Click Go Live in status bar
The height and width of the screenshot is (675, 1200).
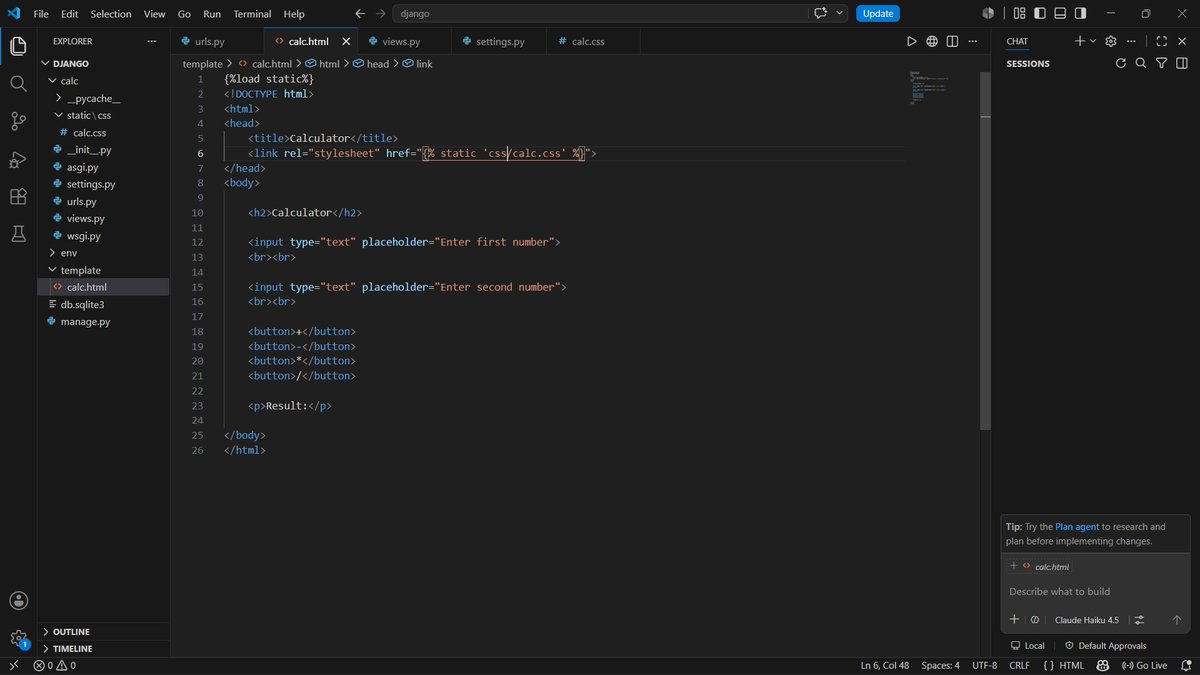click(1144, 665)
